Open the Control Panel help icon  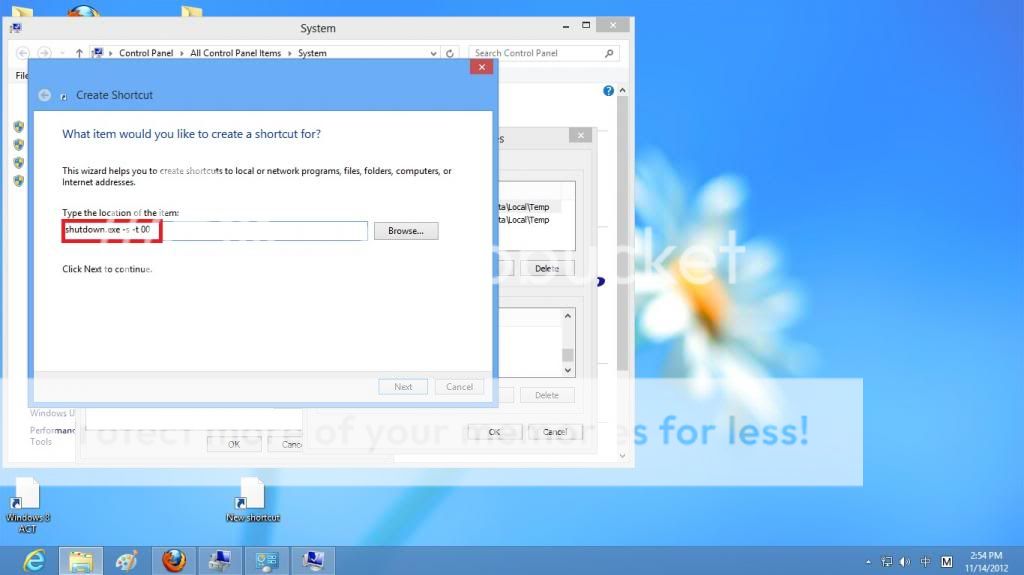click(608, 91)
